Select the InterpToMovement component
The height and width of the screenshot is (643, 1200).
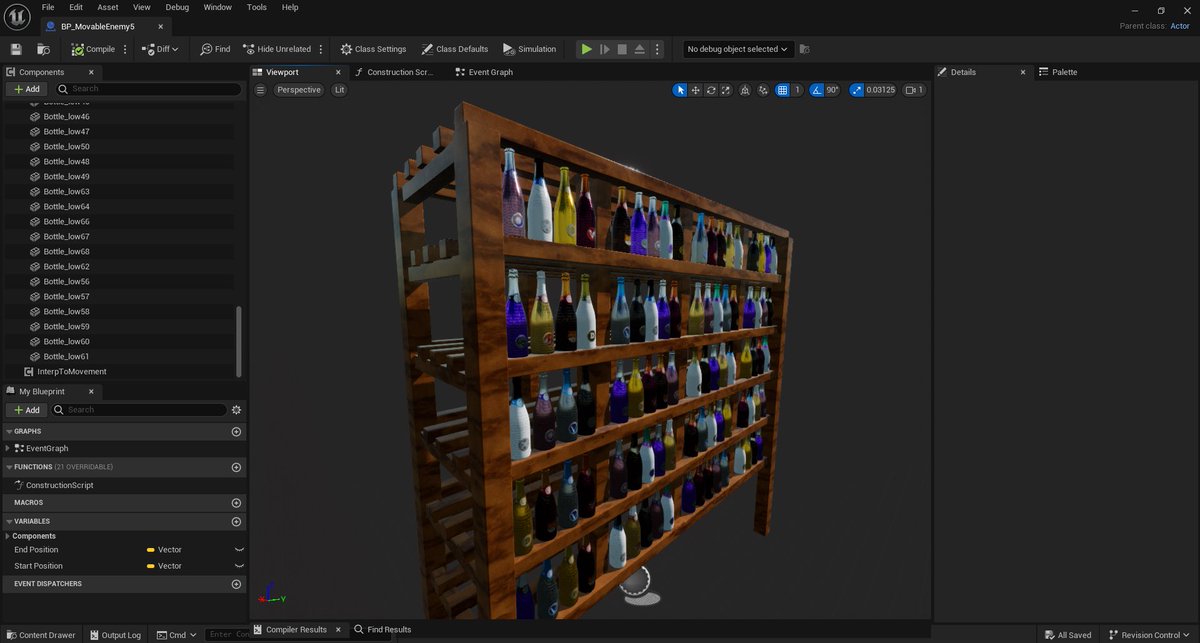(x=72, y=371)
